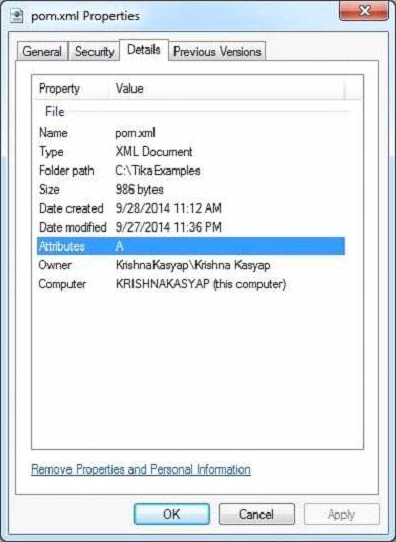Switch to the General tab
This screenshot has height=542, width=396.
pyautogui.click(x=42, y=52)
